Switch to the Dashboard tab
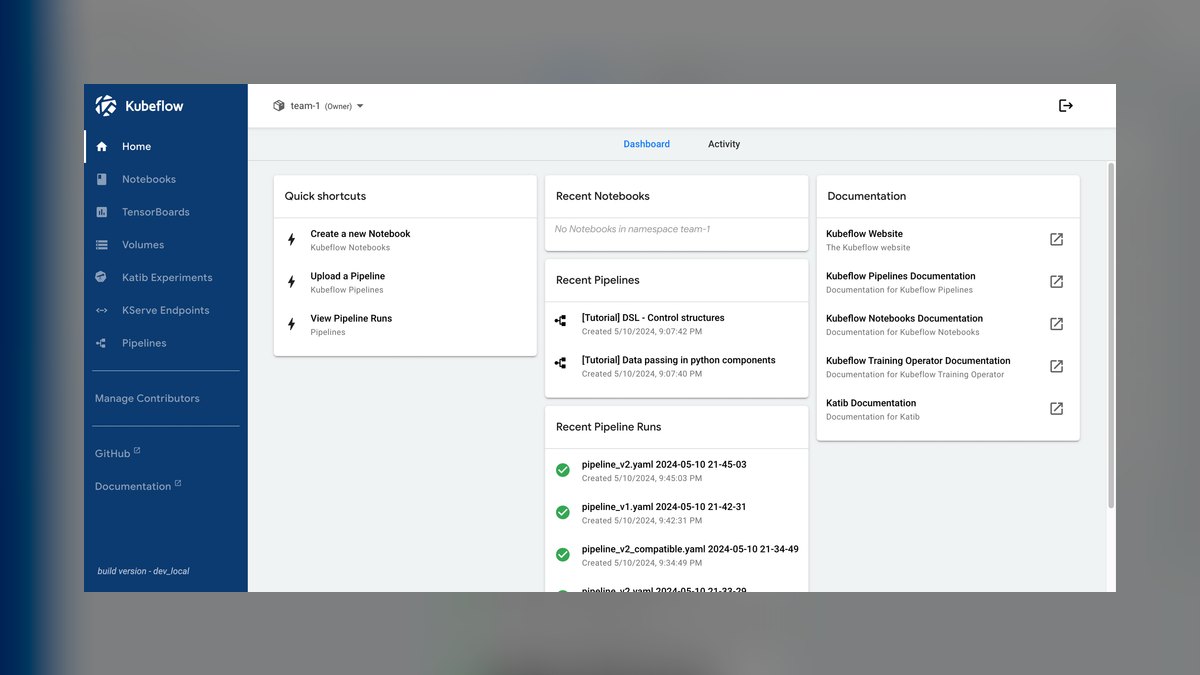 tap(647, 144)
